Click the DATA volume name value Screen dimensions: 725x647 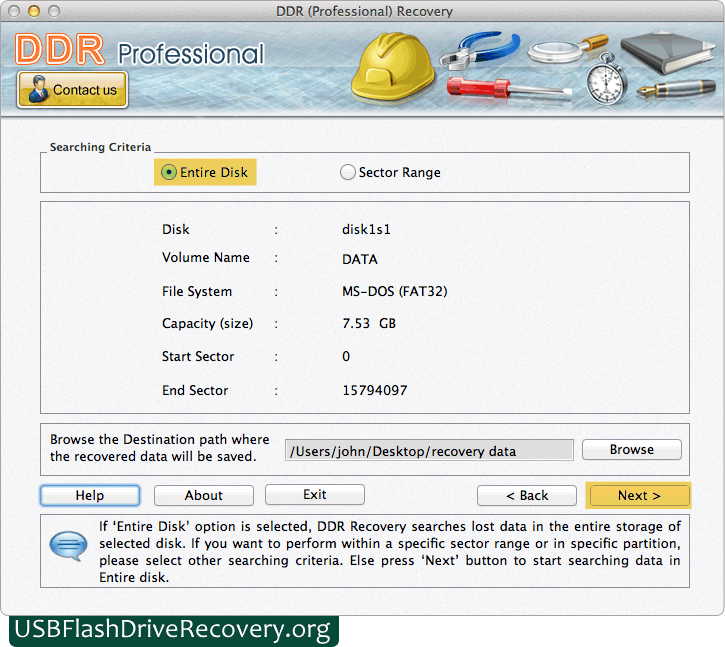tap(360, 259)
